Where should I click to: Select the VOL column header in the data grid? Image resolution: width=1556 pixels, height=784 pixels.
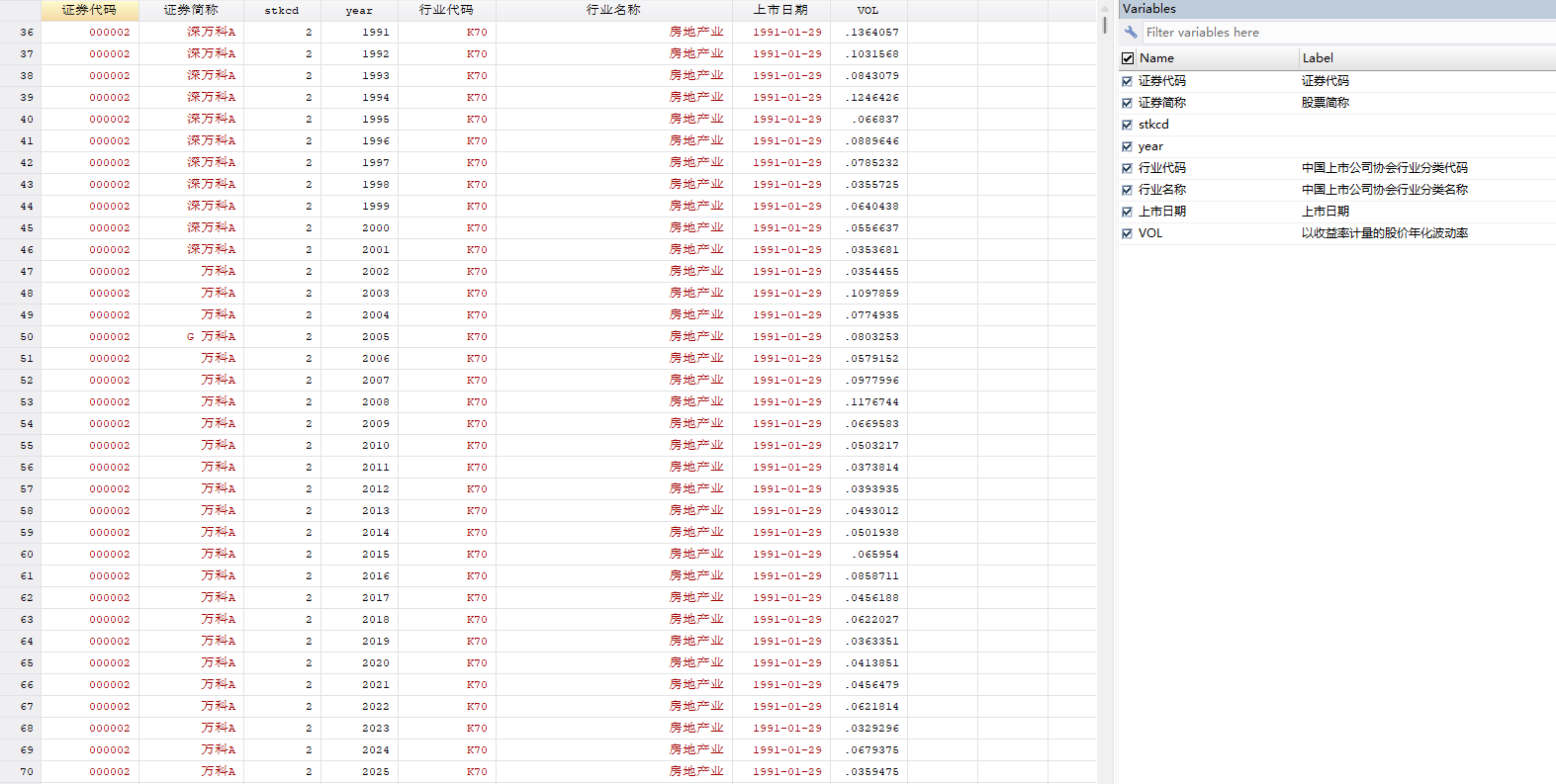(868, 10)
